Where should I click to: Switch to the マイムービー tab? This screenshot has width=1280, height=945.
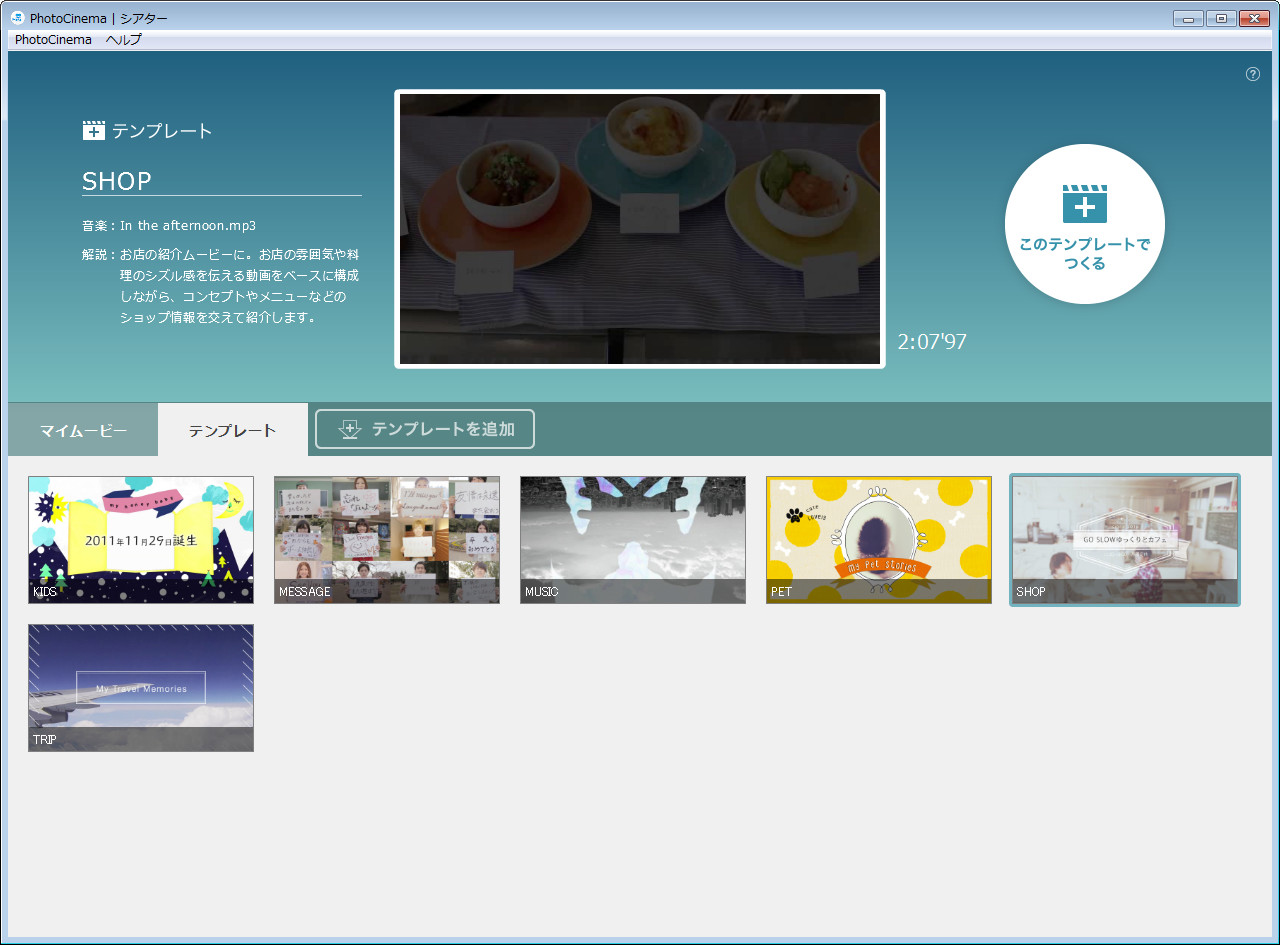pyautogui.click(x=83, y=430)
